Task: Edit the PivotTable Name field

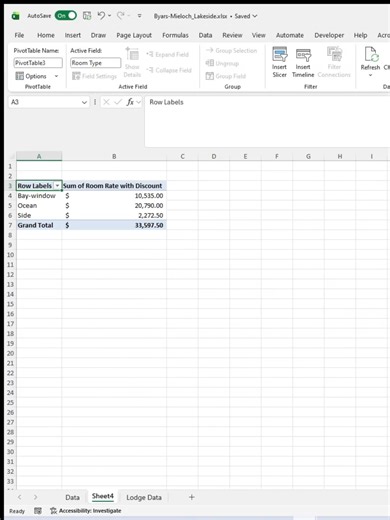Action: click(x=38, y=63)
